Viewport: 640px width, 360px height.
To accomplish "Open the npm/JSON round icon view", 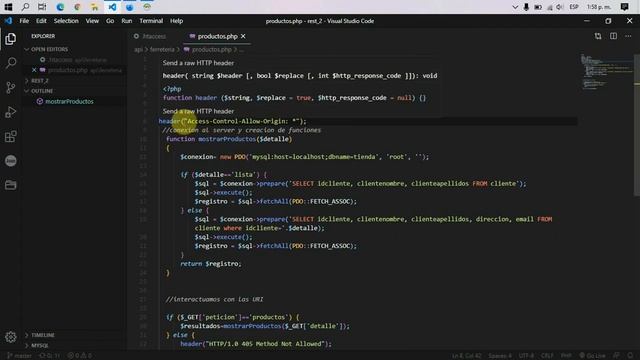I will 11,161.
